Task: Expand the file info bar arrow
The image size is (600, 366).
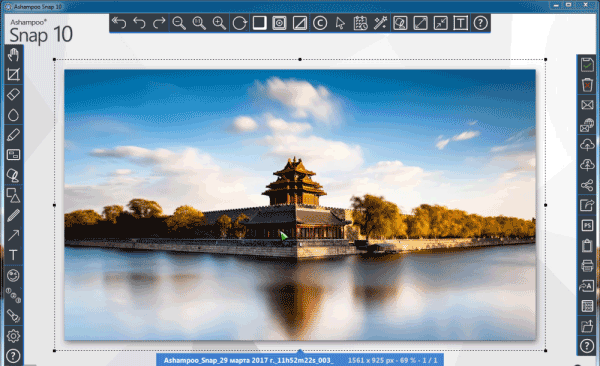Action: [x=300, y=351]
